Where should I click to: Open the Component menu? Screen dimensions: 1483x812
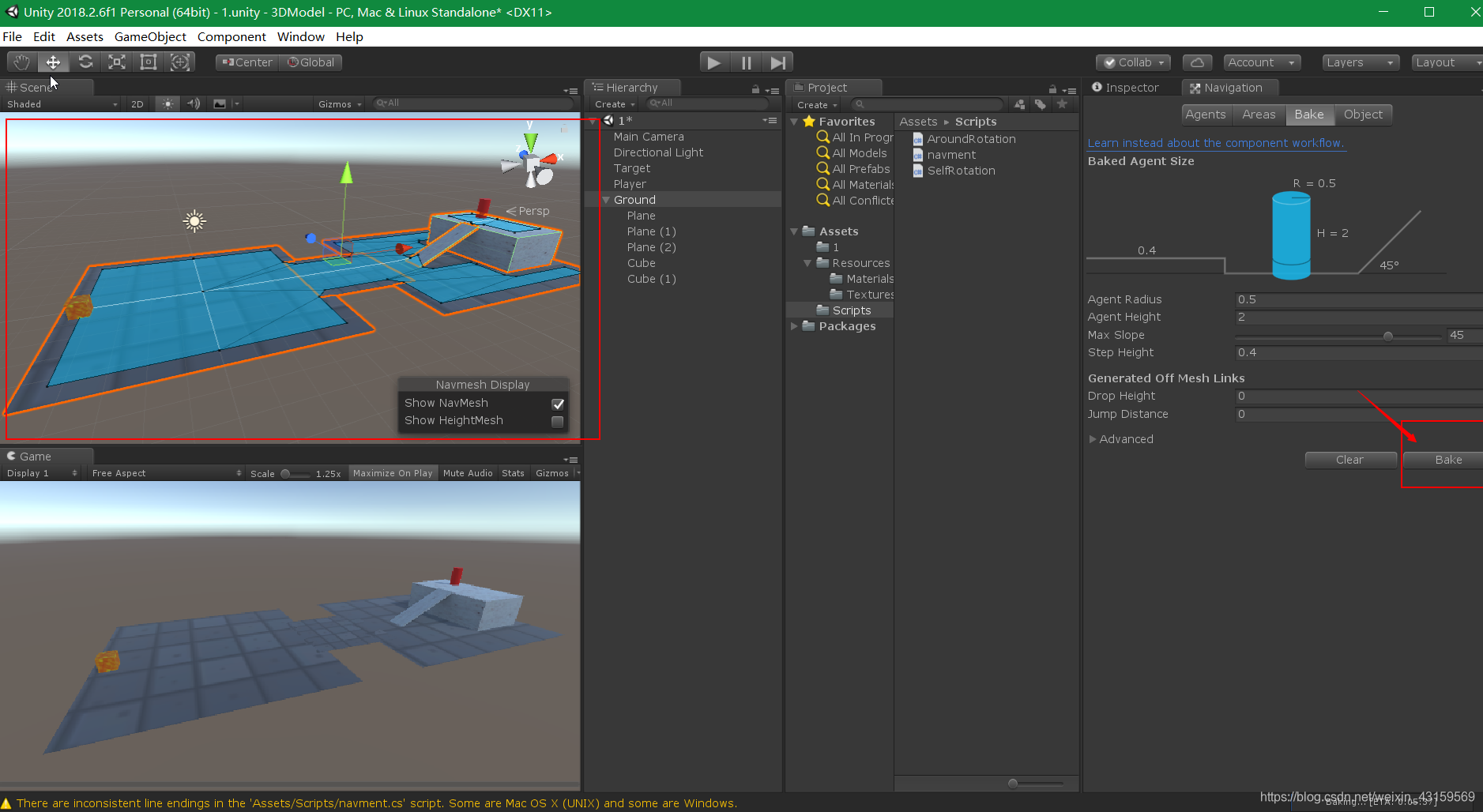coord(231,36)
